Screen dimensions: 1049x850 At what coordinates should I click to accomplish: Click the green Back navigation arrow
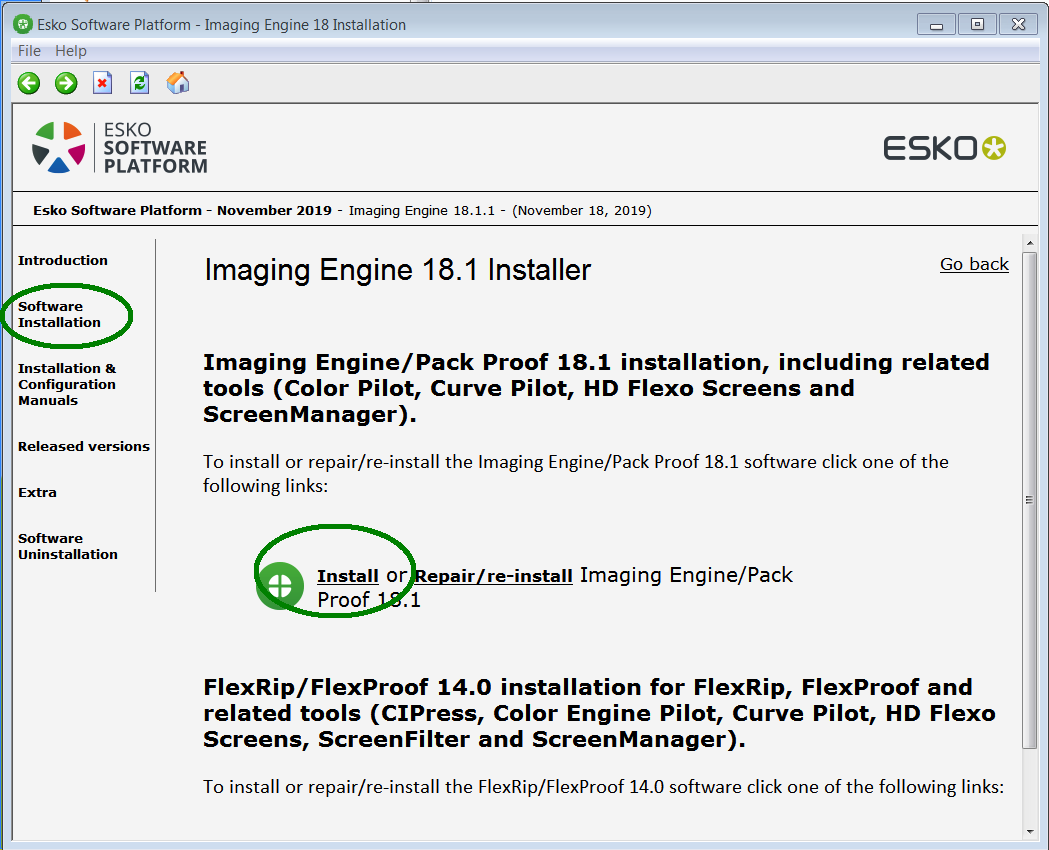pyautogui.click(x=28, y=83)
